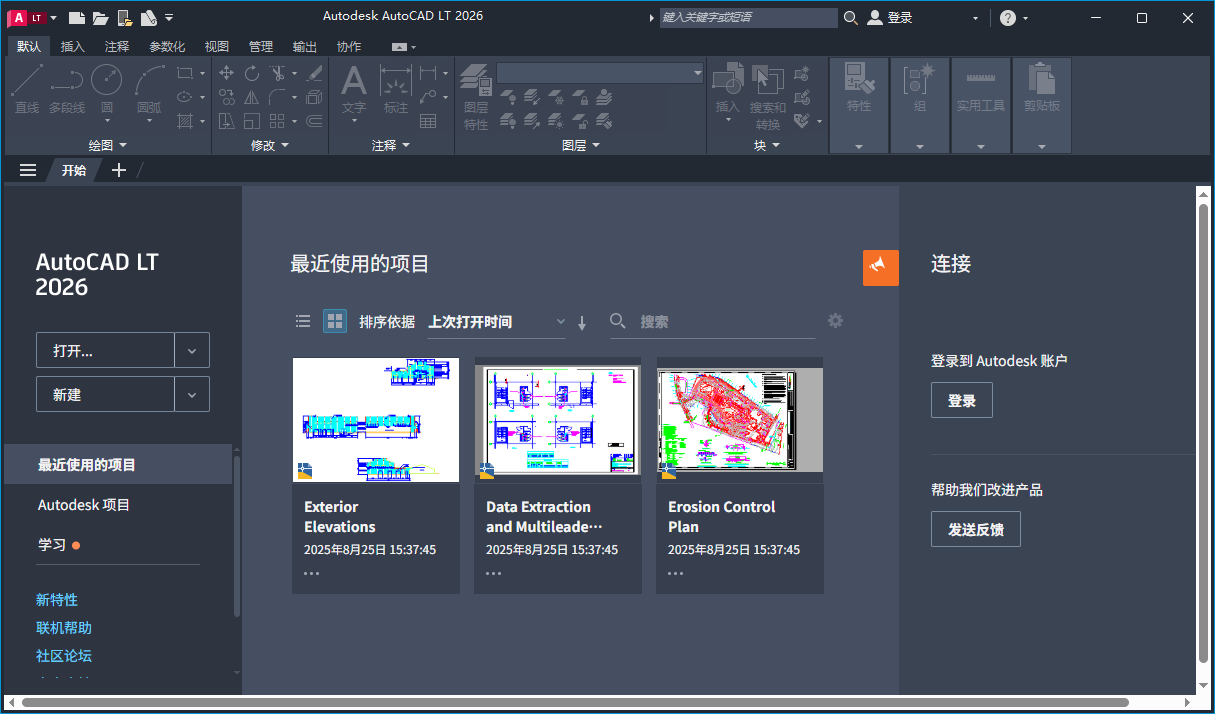Image resolution: width=1215 pixels, height=714 pixels.
Task: Switch to the 管理 ribbon tab
Action: point(261,46)
